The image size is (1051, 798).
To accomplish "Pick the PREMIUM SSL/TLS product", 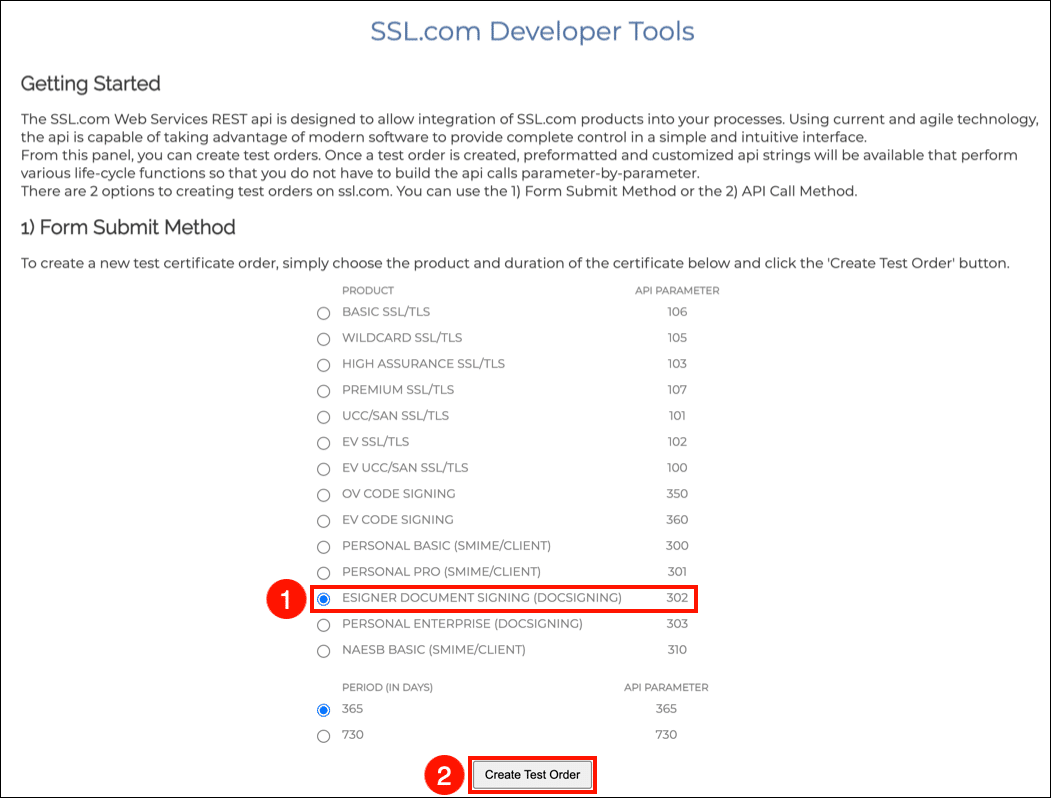I will (x=323, y=390).
